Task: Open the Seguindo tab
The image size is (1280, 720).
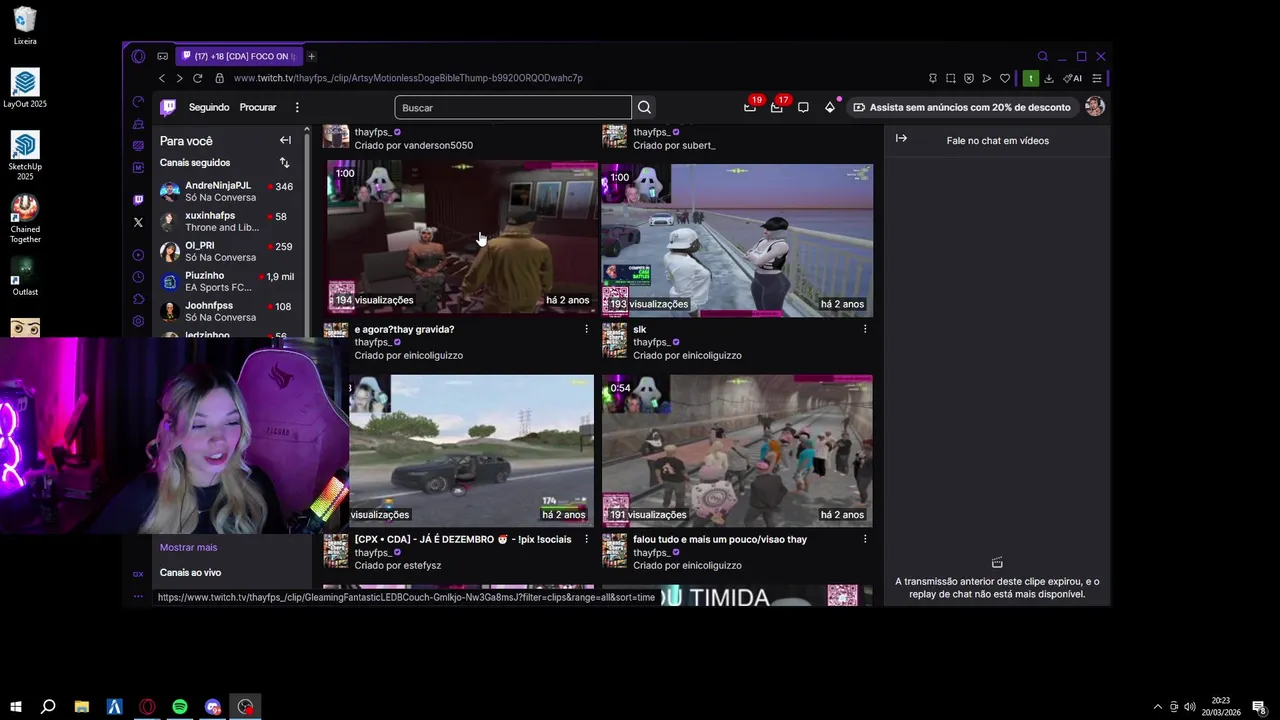Action: pyautogui.click(x=209, y=107)
